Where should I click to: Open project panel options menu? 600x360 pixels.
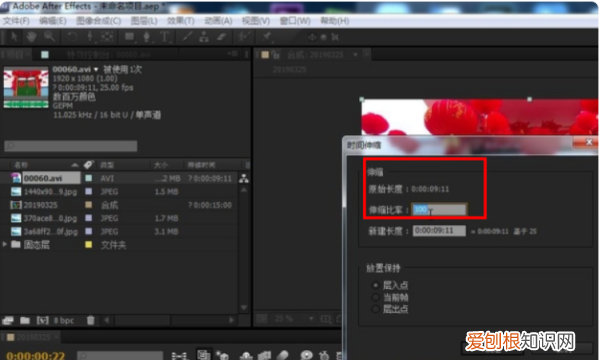(x=232, y=54)
